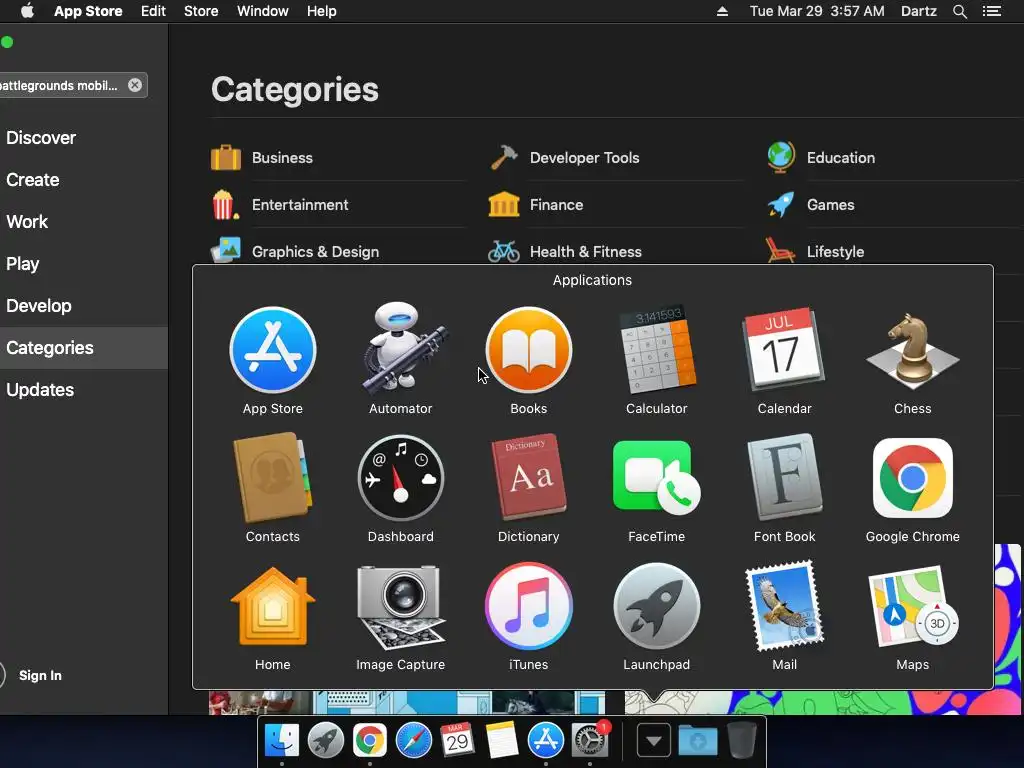Open iTunes from the Applications stack

[x=528, y=606]
